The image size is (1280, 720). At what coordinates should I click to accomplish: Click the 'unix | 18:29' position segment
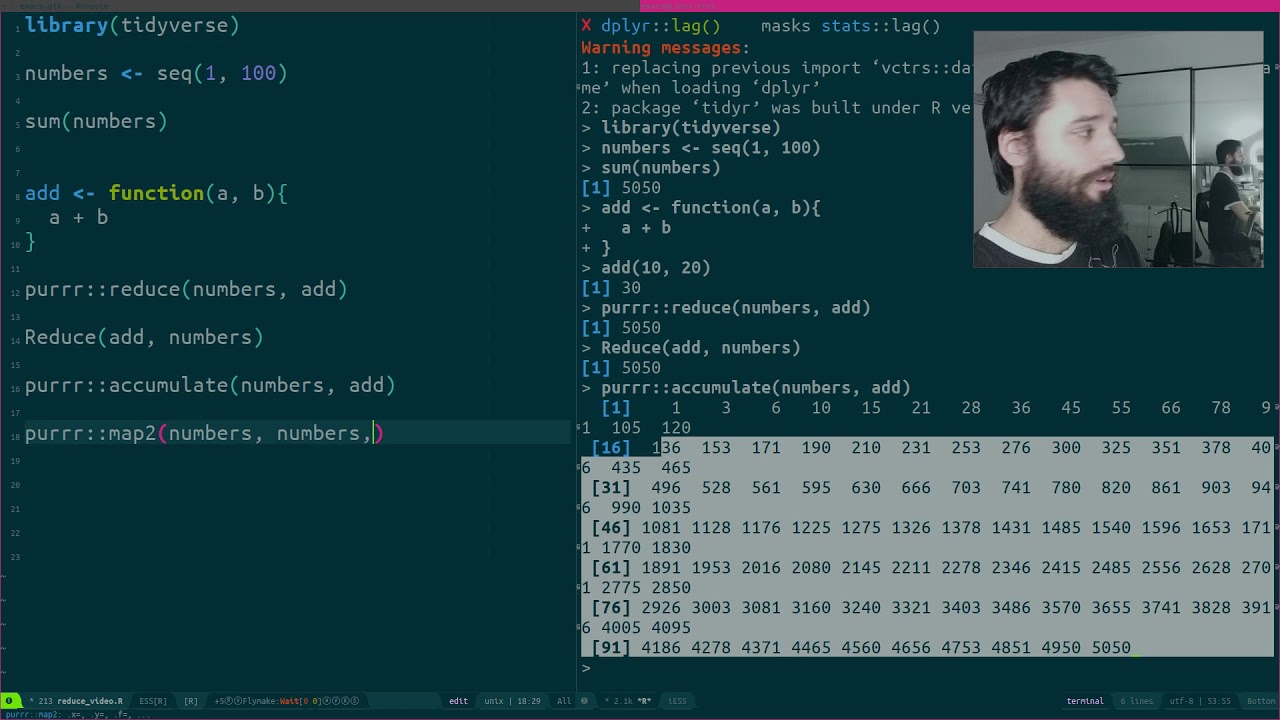pos(513,701)
